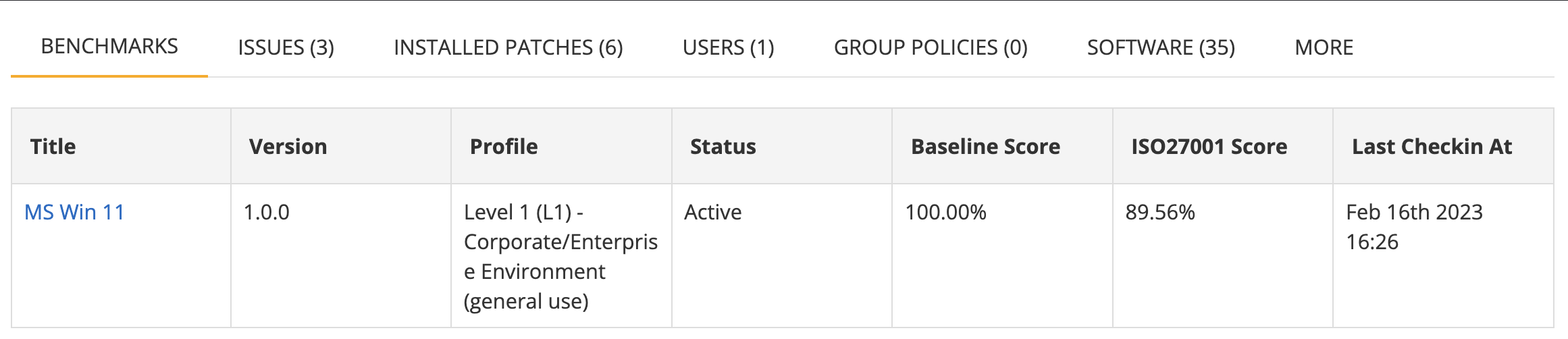Click the version 1.0.0 cell
The image size is (1568, 339).
266,213
